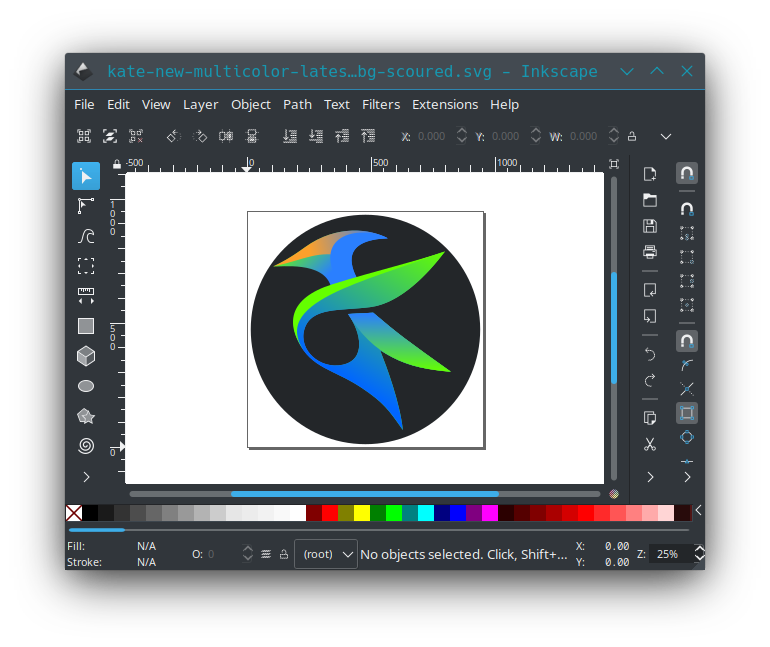Click the zoom percentage field

coord(670,554)
